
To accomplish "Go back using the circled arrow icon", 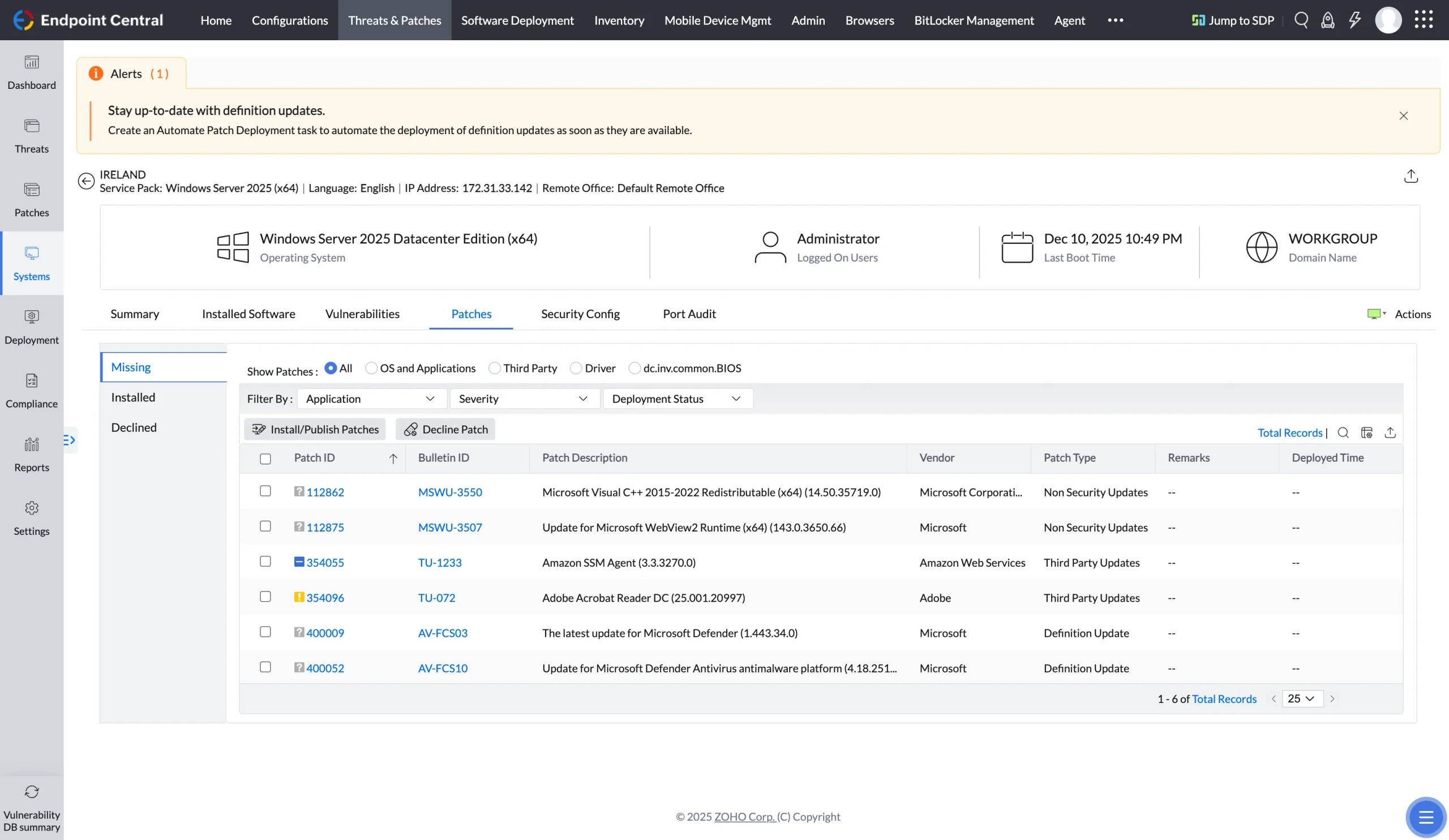I will pyautogui.click(x=85, y=181).
